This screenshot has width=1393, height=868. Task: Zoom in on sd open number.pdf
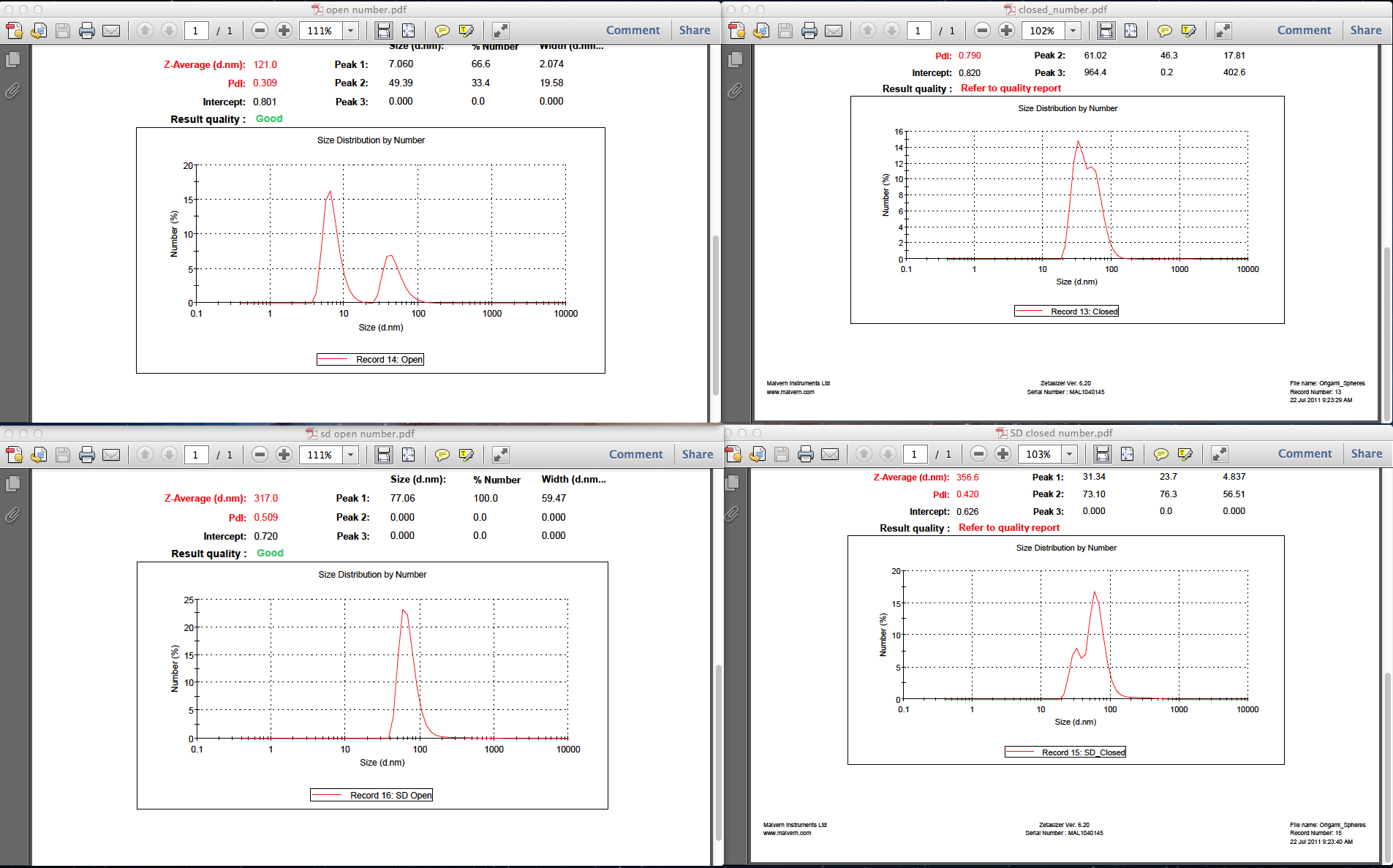[x=284, y=455]
